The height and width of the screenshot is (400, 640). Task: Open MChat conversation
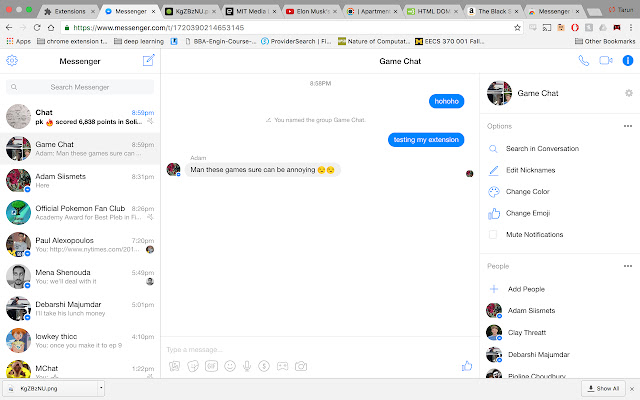click(80, 369)
